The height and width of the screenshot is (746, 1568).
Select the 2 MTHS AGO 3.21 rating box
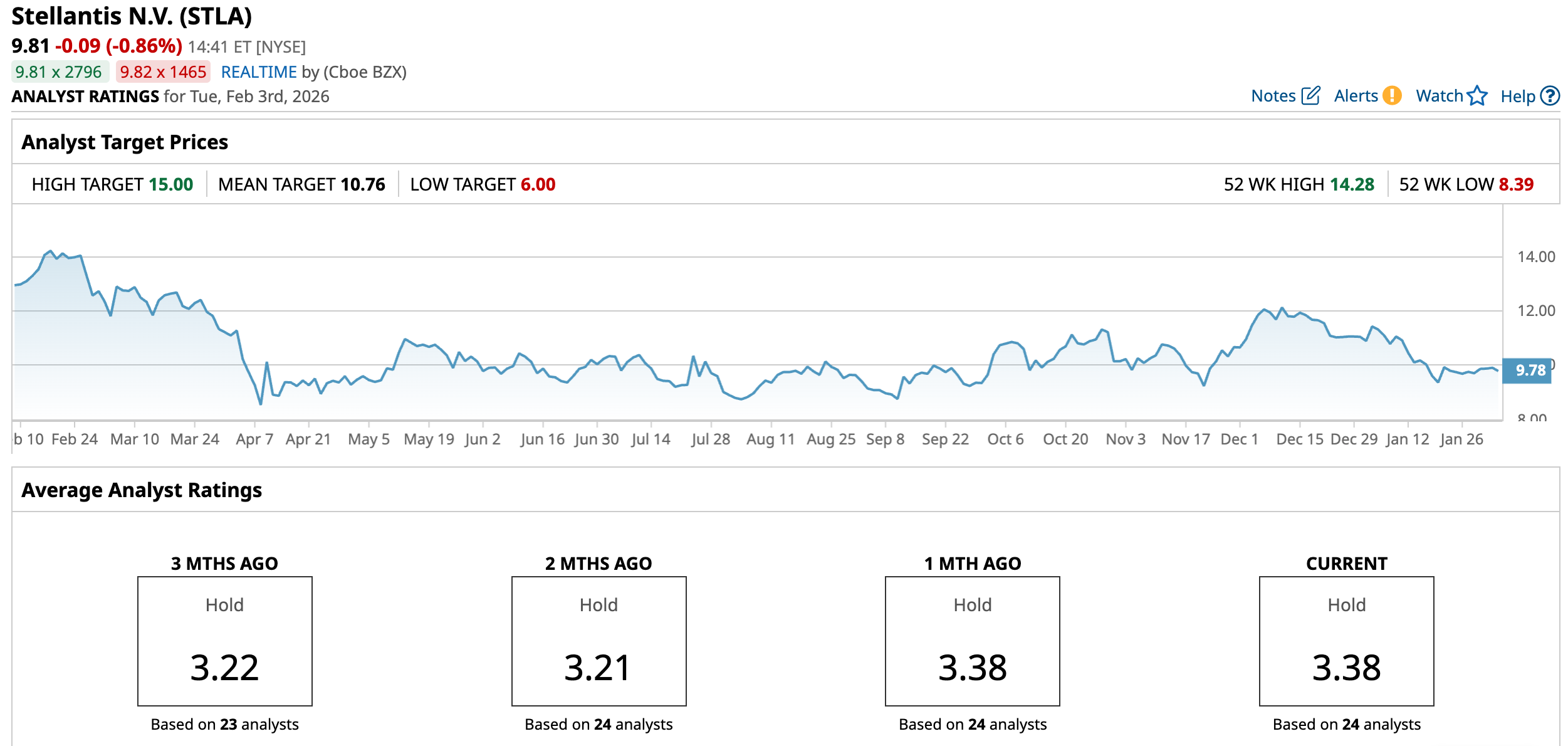coord(598,641)
